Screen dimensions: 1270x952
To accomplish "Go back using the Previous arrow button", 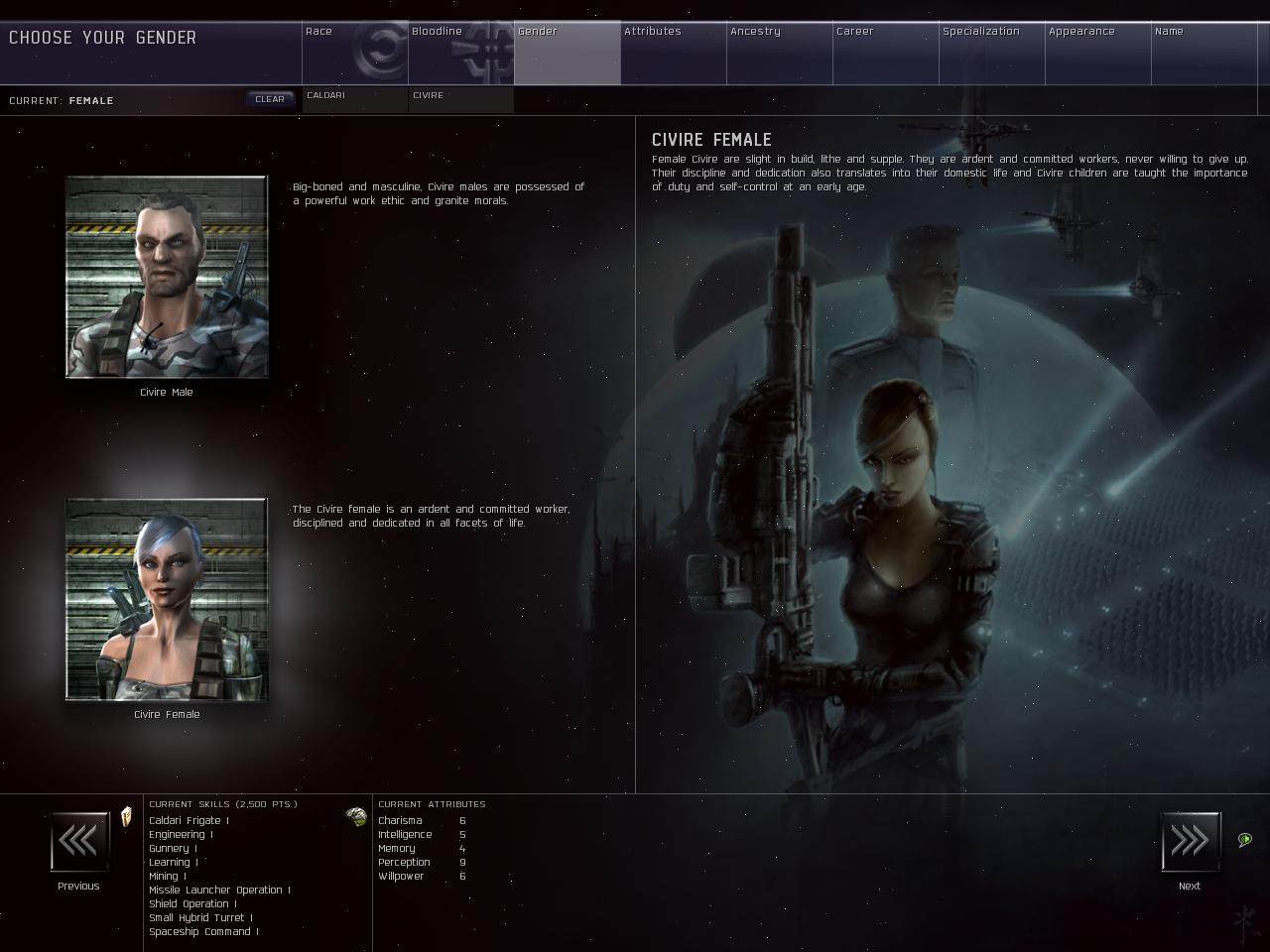I will tap(79, 842).
